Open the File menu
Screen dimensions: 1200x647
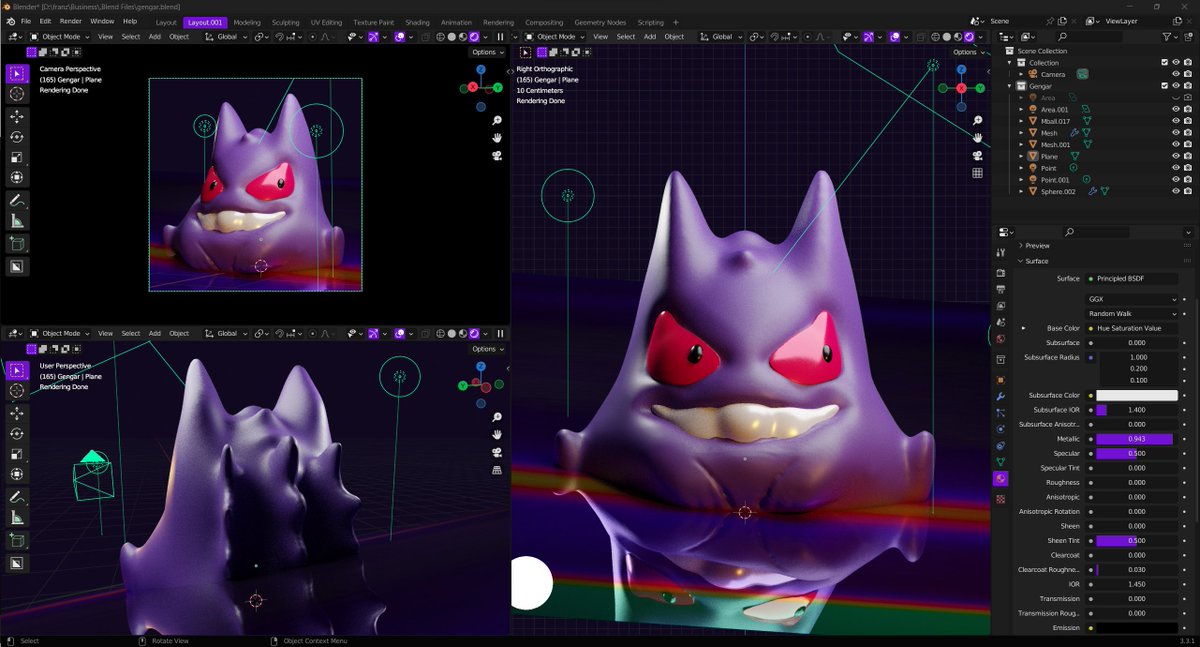(x=26, y=21)
